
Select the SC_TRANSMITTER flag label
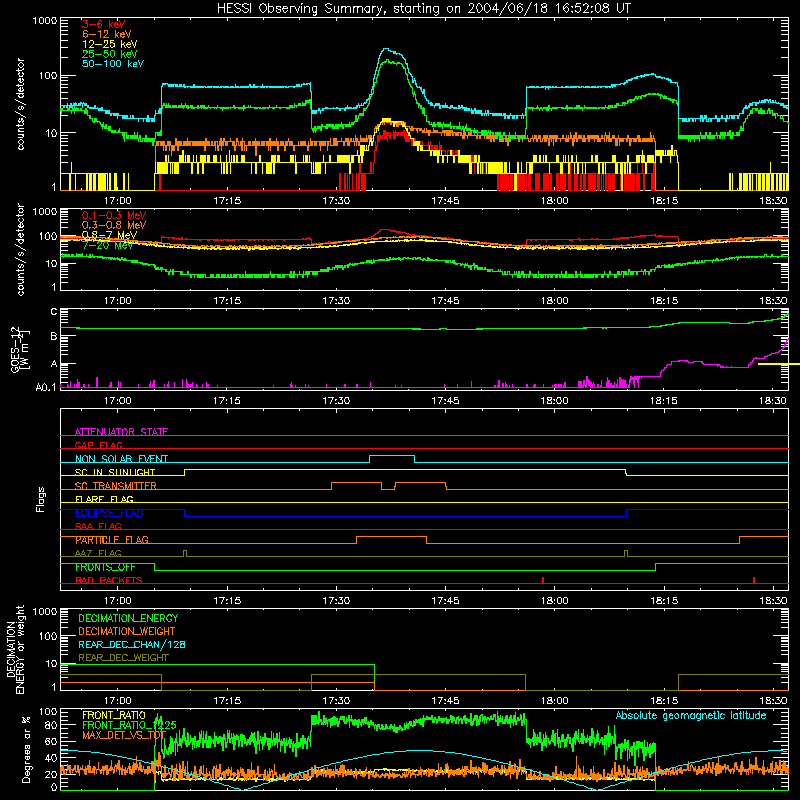116,486
